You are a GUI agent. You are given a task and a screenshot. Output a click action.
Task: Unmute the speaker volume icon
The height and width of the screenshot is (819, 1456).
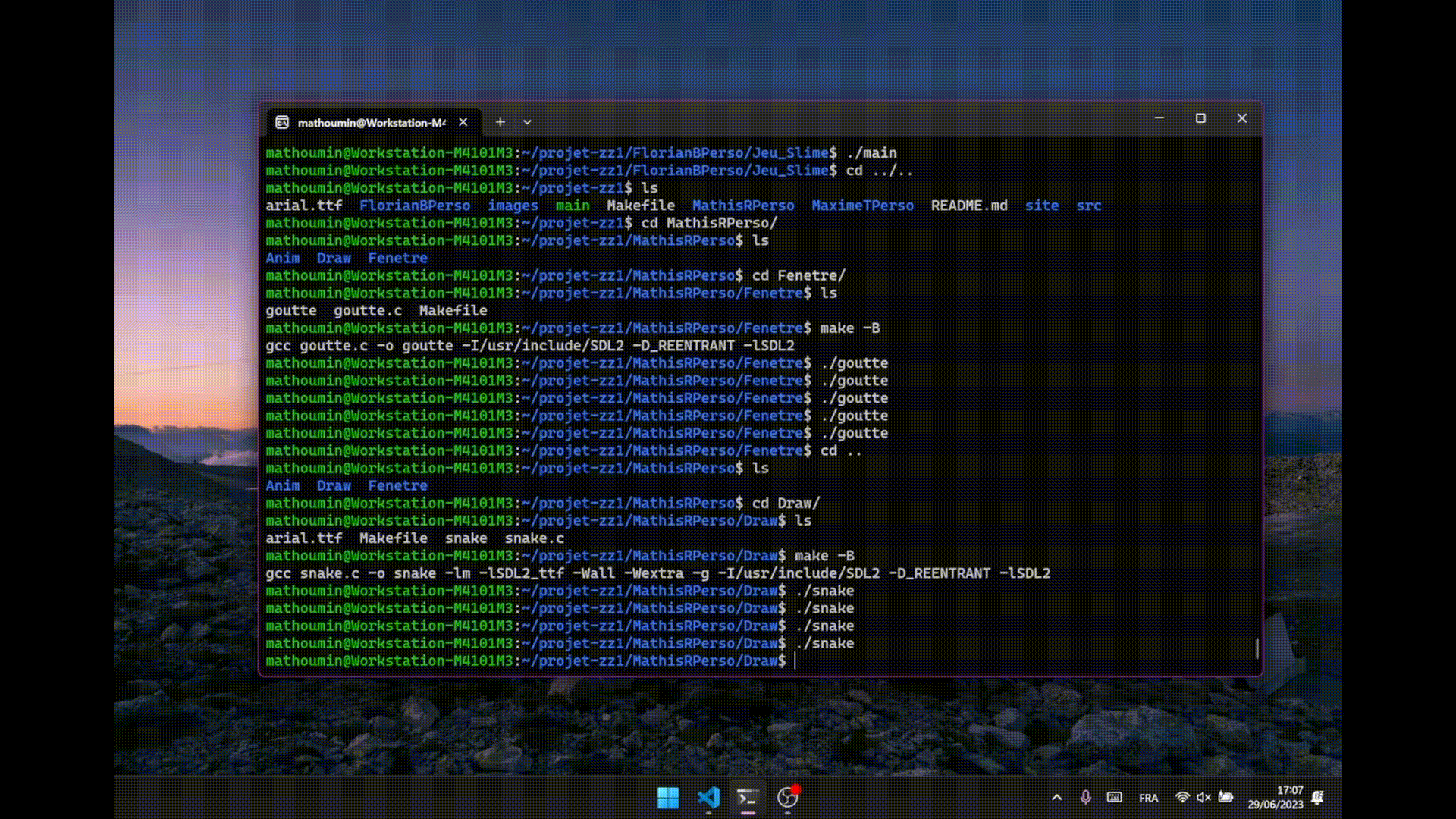[x=1203, y=797]
